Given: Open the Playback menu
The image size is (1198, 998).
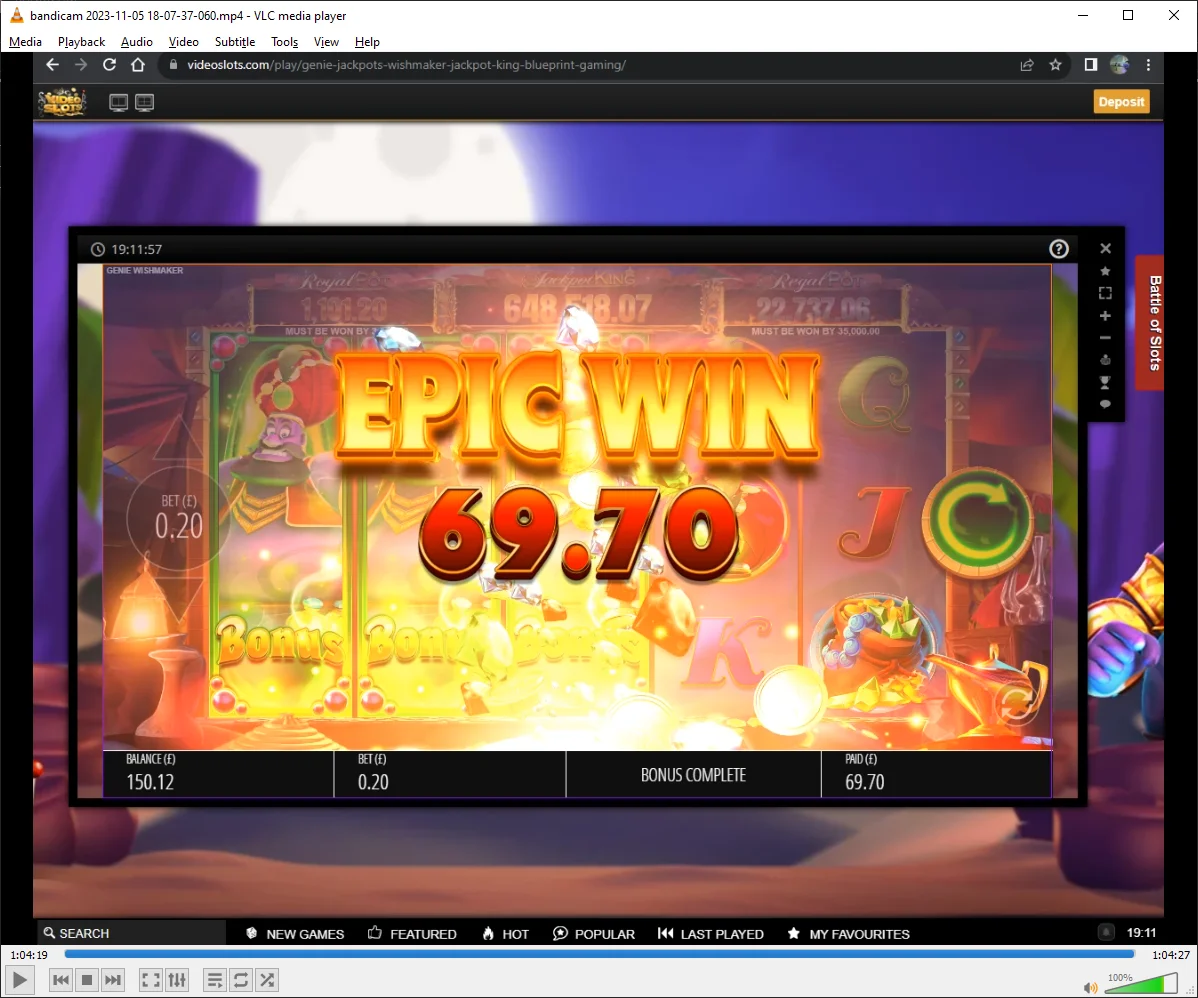Looking at the screenshot, I should 81,42.
